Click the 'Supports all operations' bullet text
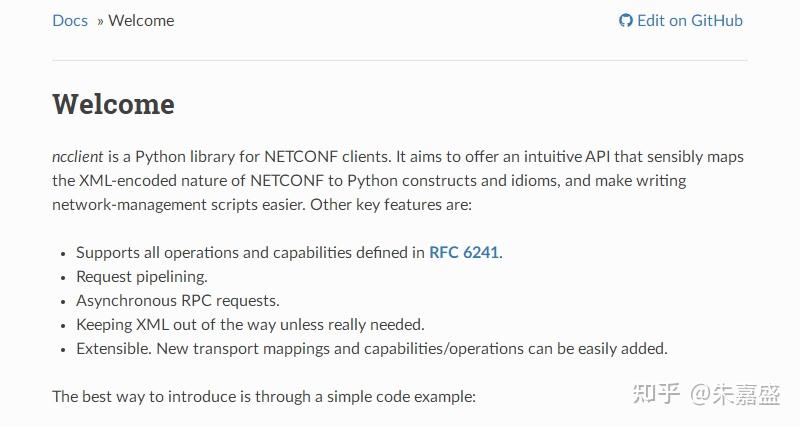800x427 pixels. click(250, 252)
